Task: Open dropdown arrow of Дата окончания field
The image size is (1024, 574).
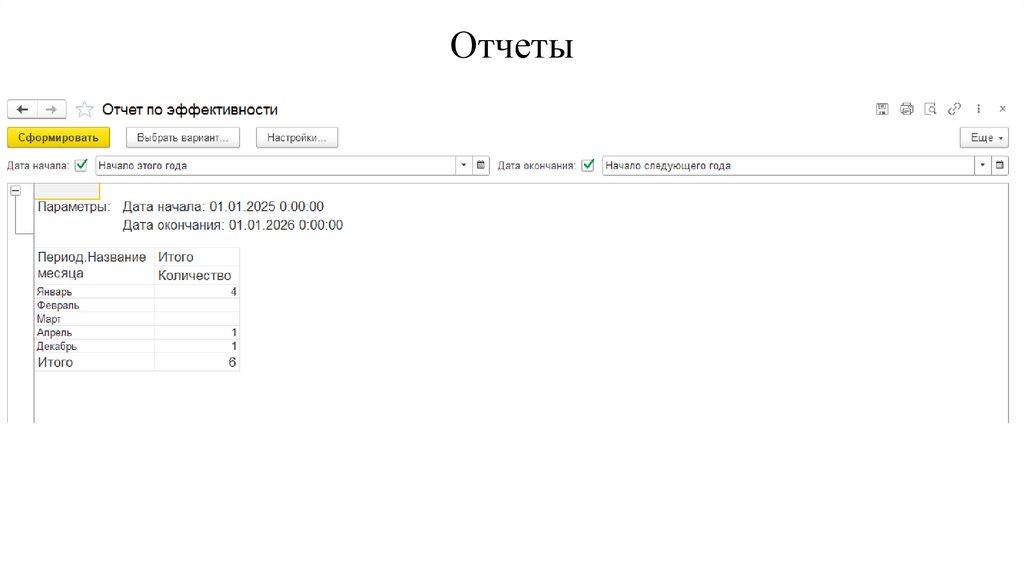Action: click(x=982, y=165)
